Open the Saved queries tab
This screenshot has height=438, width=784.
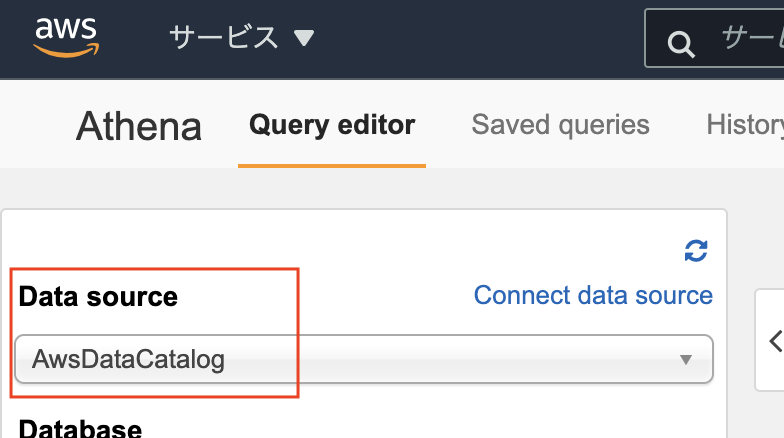point(560,124)
